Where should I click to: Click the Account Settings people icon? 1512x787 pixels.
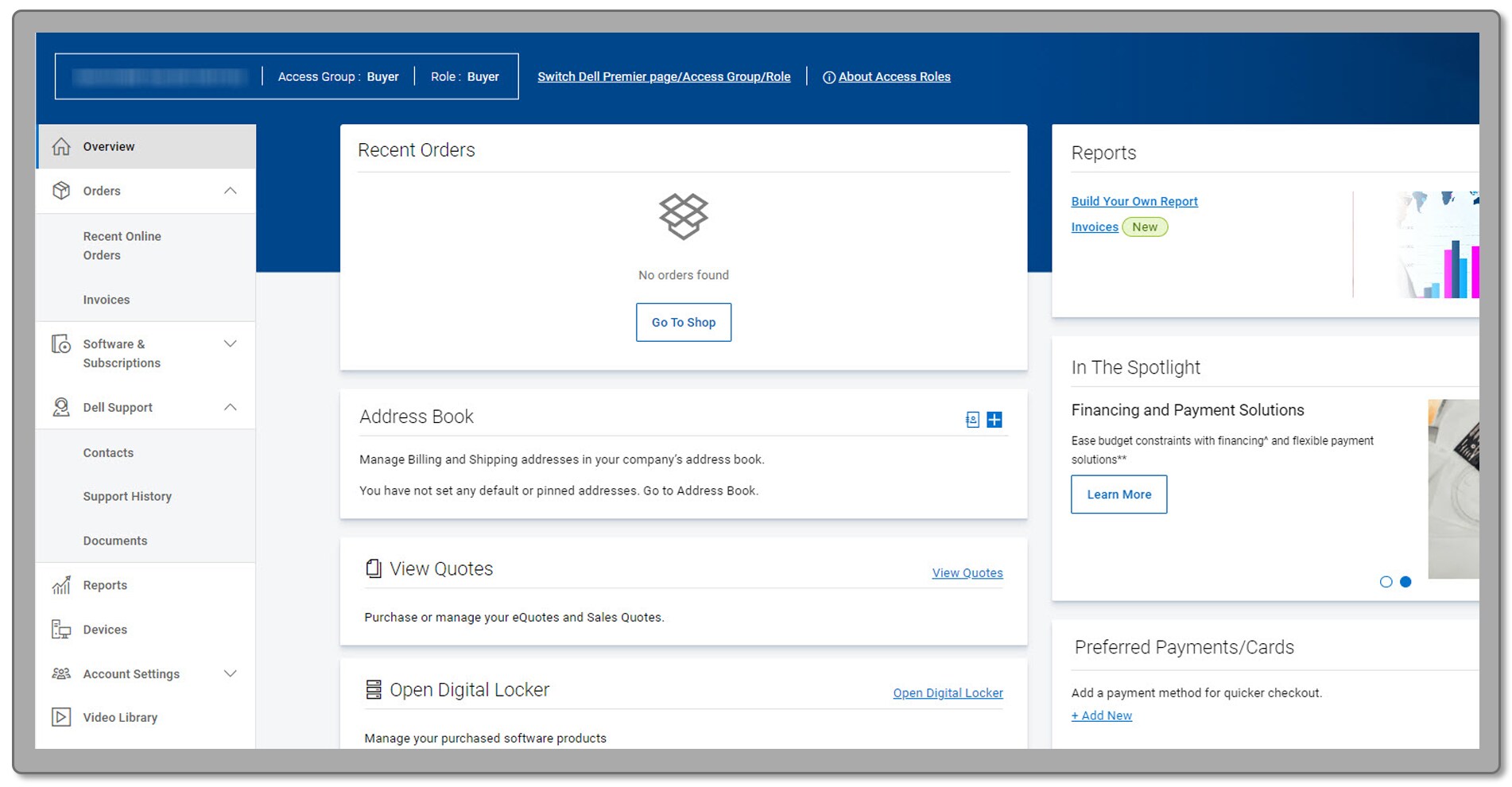coord(61,673)
